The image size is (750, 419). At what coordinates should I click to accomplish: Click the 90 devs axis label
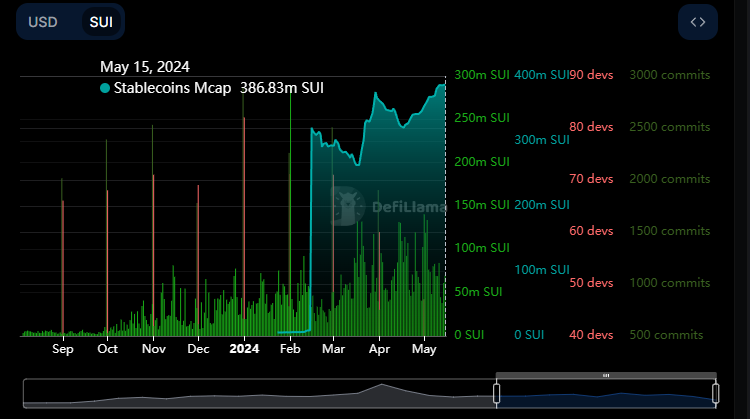pos(592,75)
